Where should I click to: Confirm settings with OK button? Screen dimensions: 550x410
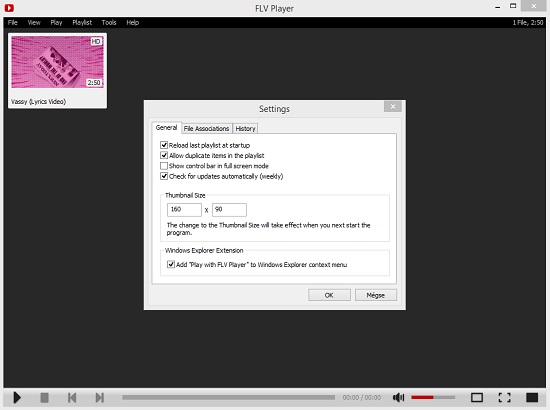329,295
